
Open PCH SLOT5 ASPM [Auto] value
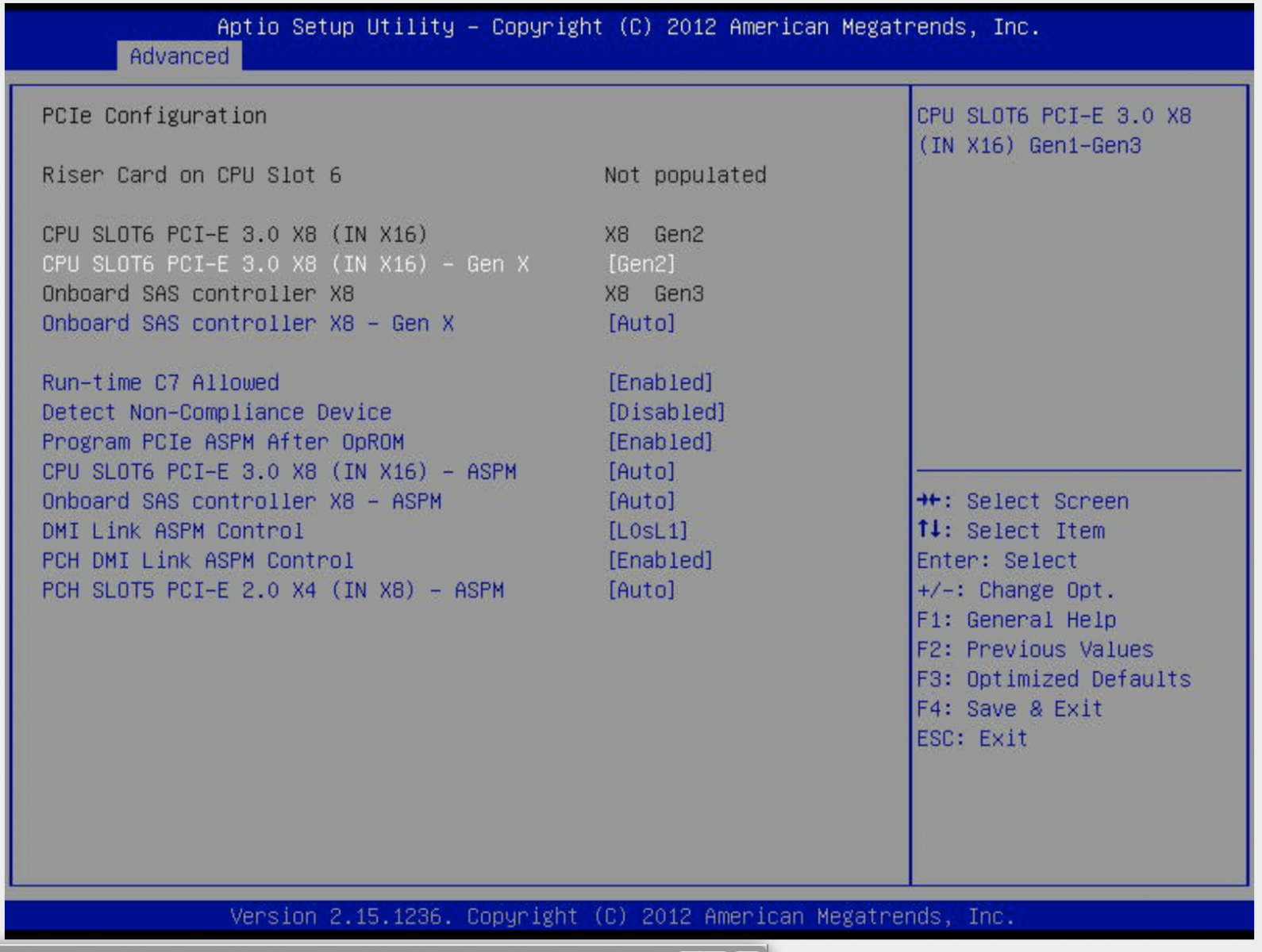[641, 590]
